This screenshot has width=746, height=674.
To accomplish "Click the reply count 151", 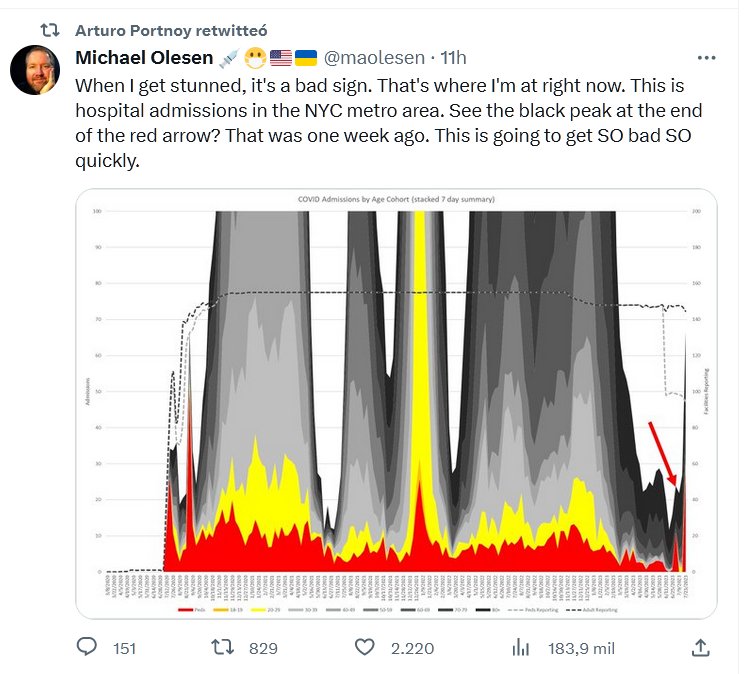I will pyautogui.click(x=124, y=649).
